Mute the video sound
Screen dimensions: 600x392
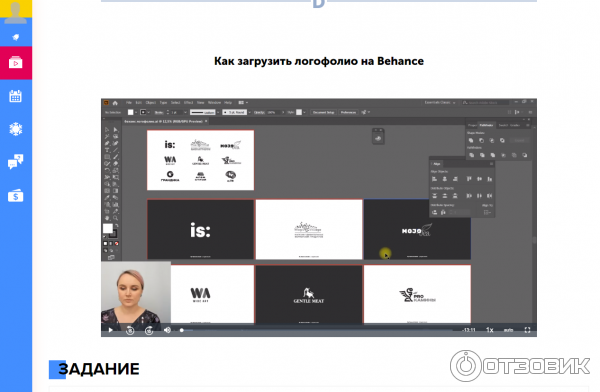(167, 330)
